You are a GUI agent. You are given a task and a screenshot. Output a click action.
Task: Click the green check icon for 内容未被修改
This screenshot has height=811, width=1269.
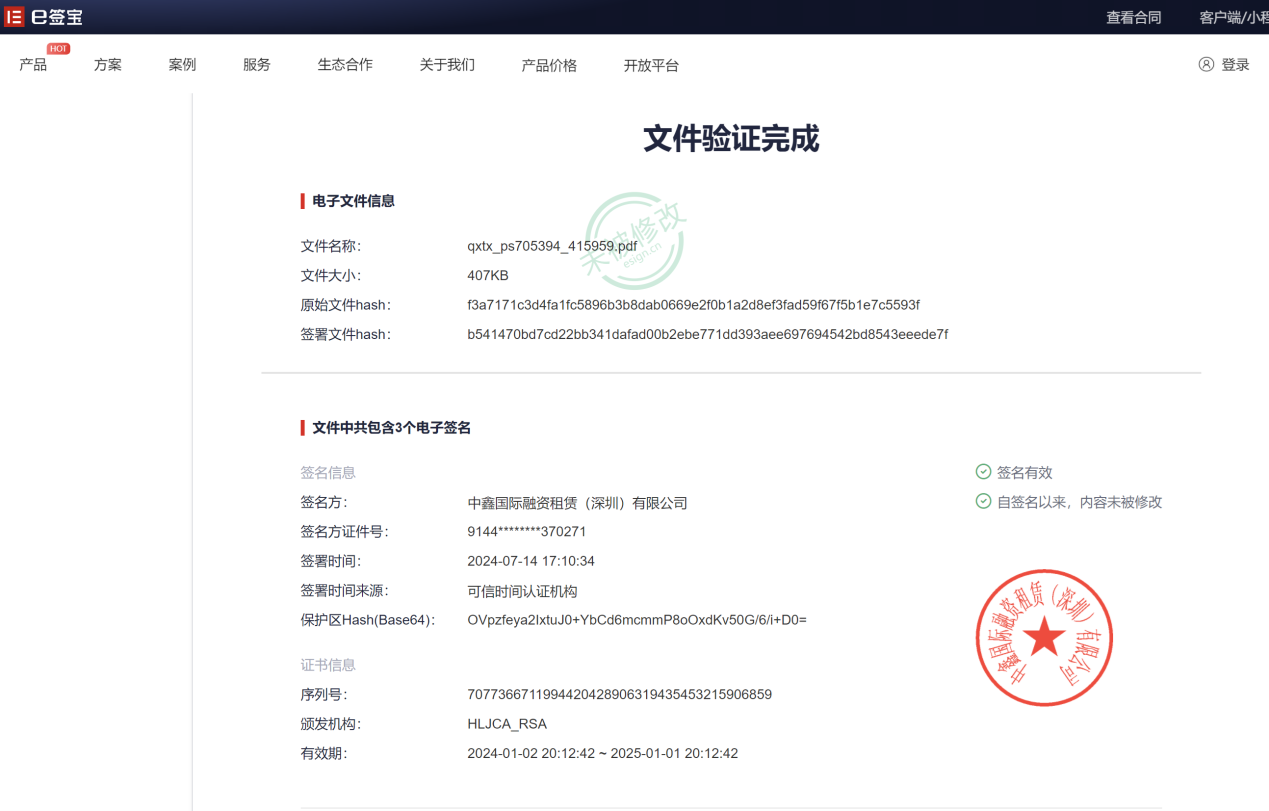click(x=983, y=502)
